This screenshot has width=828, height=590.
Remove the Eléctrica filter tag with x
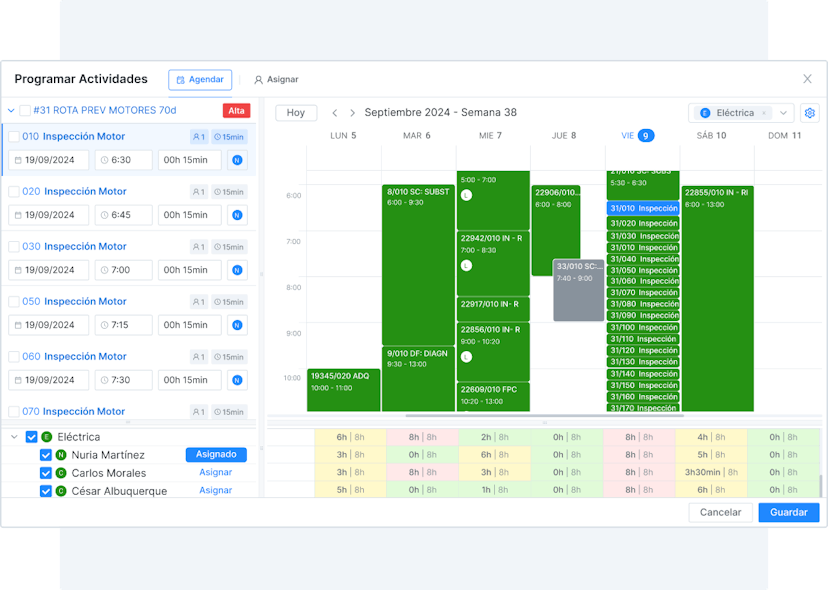[x=763, y=113]
